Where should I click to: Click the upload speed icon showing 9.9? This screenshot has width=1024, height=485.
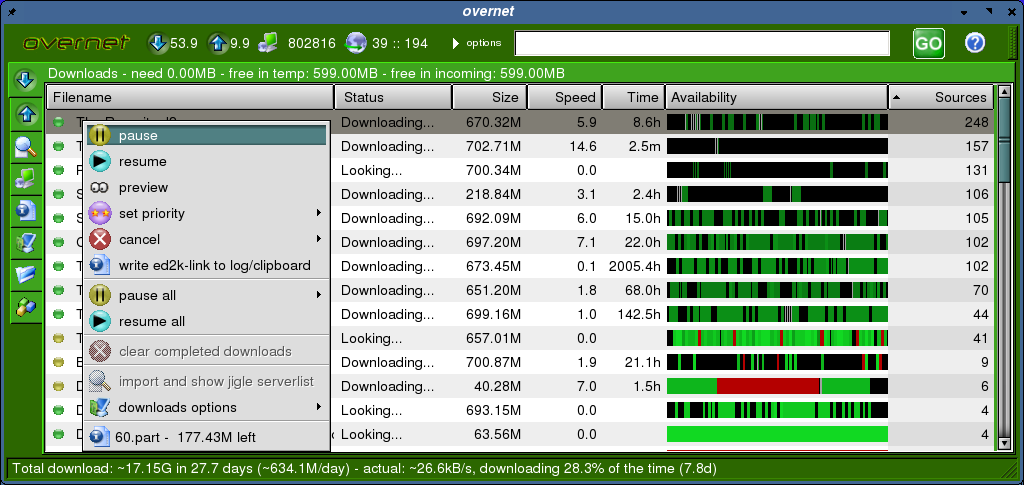(x=218, y=43)
